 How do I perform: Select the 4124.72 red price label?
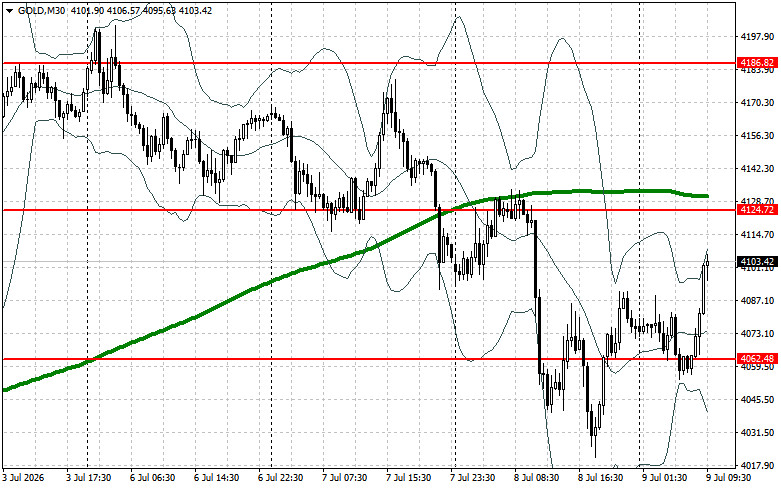(x=757, y=210)
